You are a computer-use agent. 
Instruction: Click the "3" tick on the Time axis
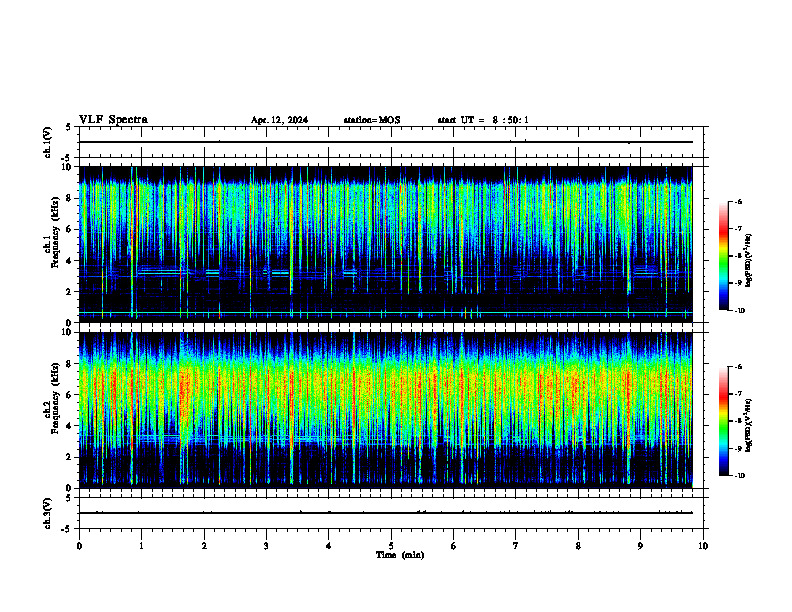[x=266, y=546]
